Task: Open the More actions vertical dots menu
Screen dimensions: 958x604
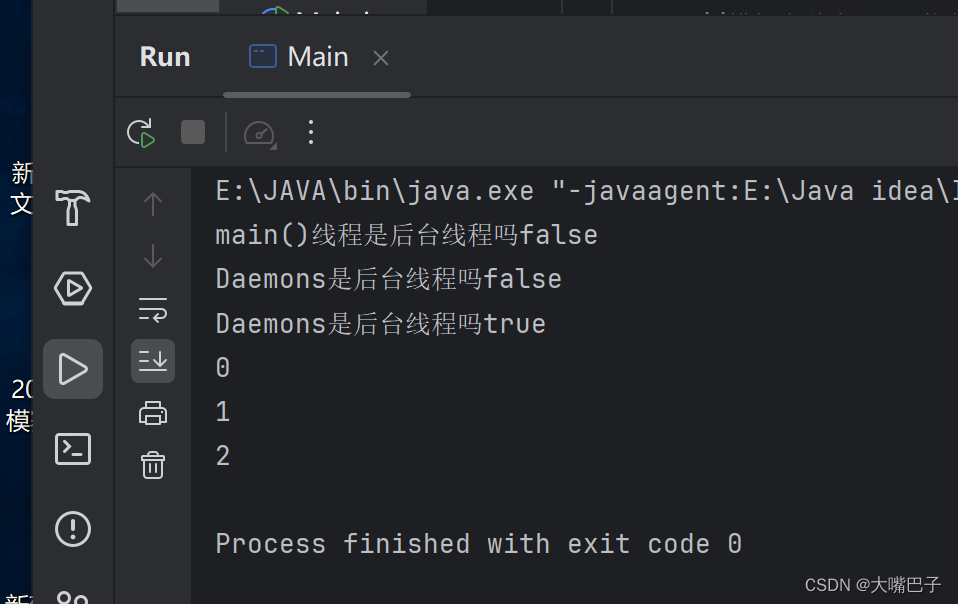Action: [310, 132]
